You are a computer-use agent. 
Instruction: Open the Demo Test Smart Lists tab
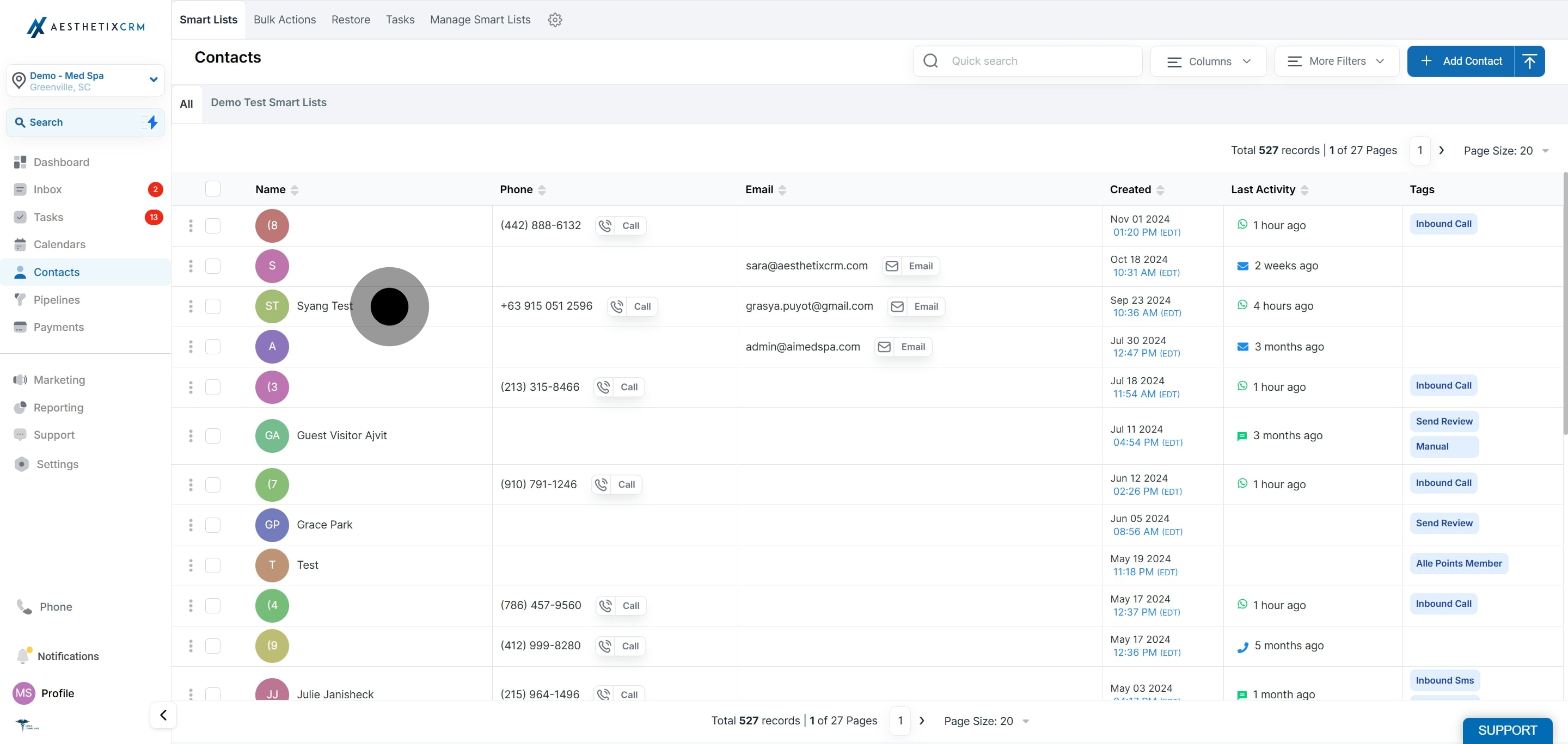point(268,102)
